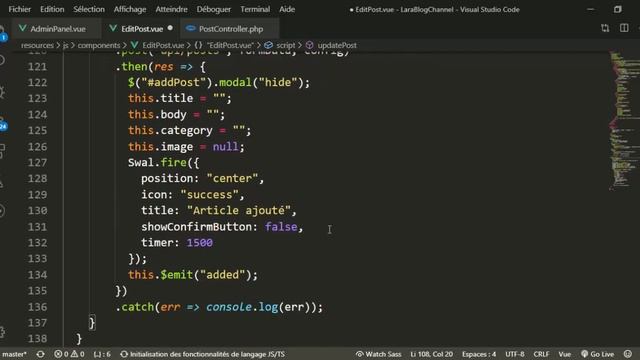Image resolution: width=640 pixels, height=360 pixels.
Task: Open the Atteindre menu
Action: point(171,9)
